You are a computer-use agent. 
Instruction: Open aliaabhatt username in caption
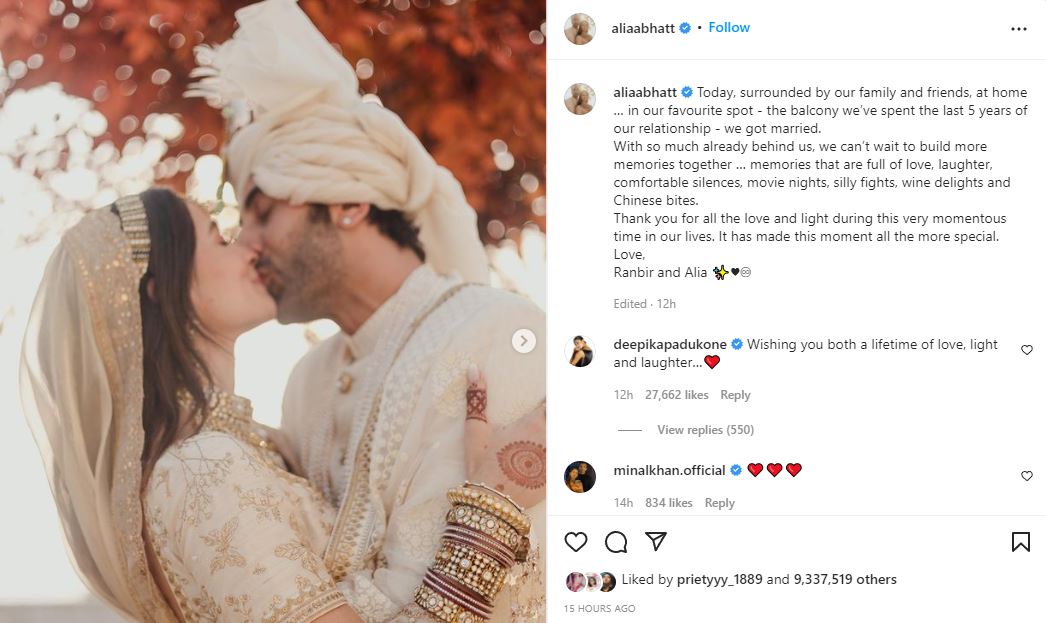pos(644,92)
